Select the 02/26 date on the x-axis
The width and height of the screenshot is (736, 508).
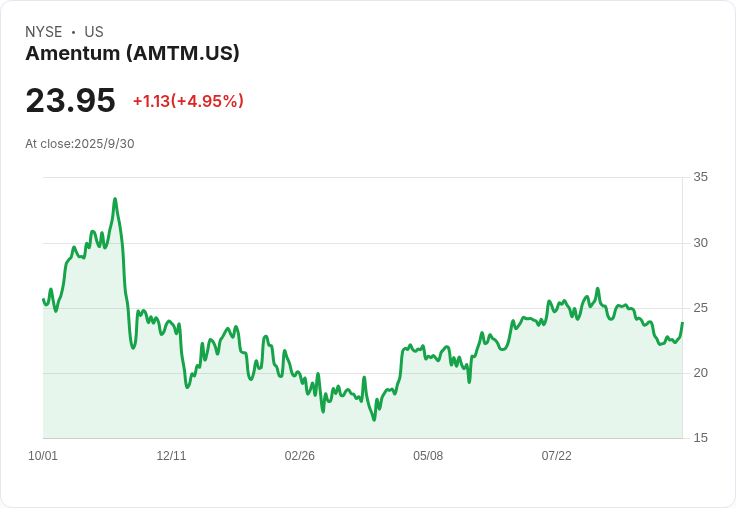[300, 456]
